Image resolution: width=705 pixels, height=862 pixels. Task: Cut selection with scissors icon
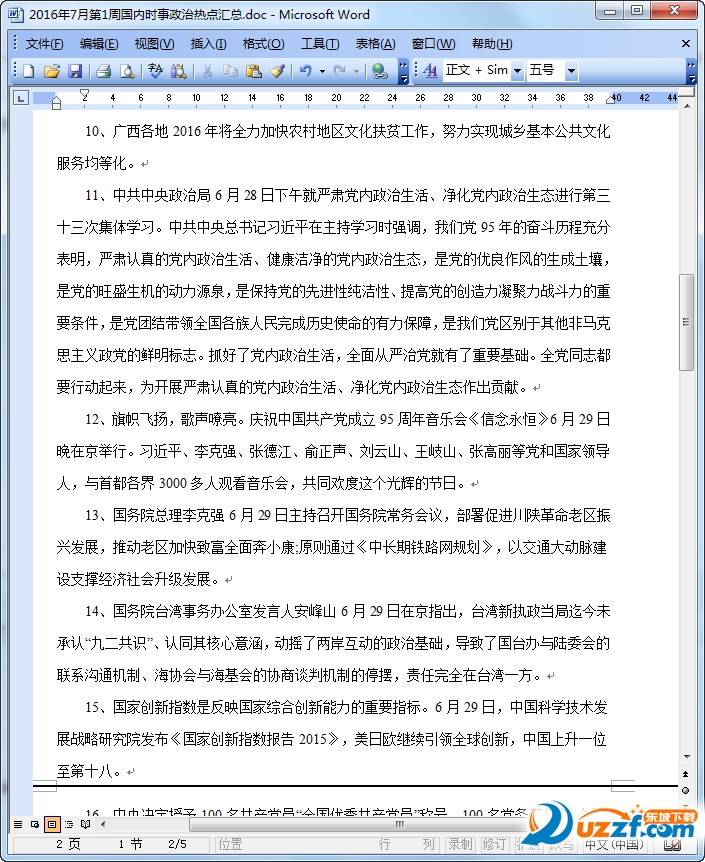(x=207, y=71)
